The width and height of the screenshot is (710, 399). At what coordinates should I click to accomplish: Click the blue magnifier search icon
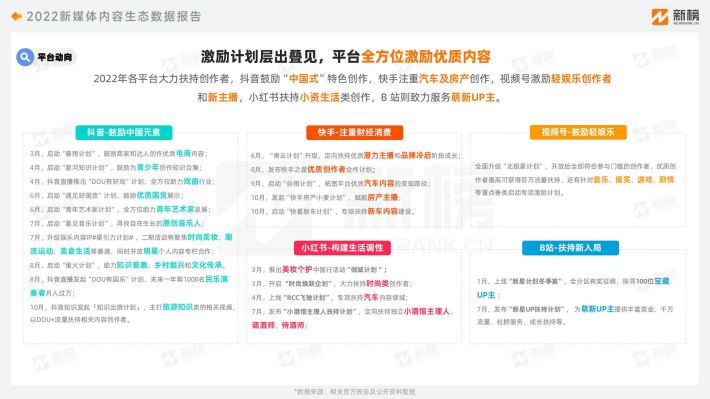click(x=25, y=57)
